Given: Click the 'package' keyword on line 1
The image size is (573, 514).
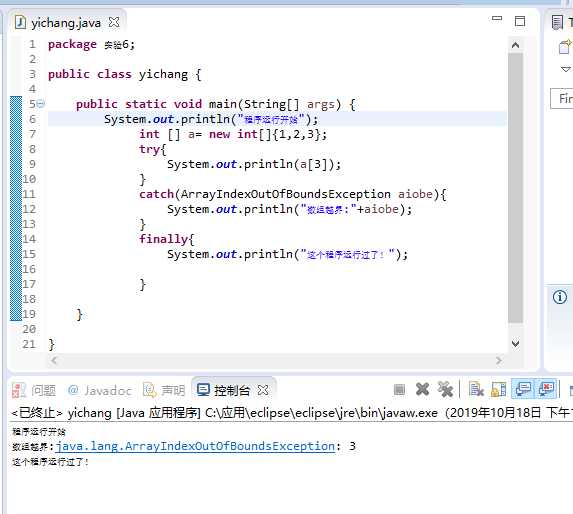Looking at the screenshot, I should [72, 45].
